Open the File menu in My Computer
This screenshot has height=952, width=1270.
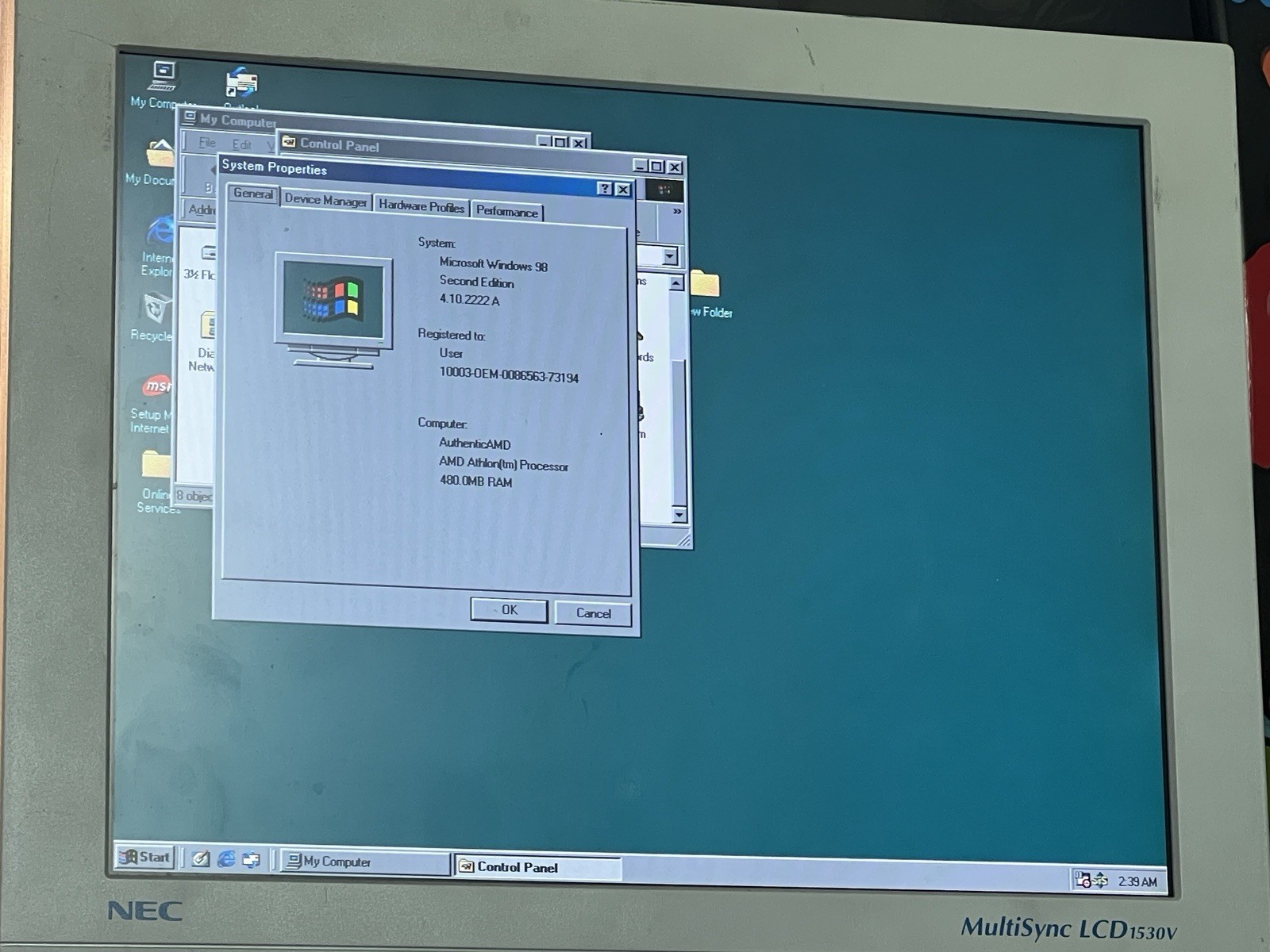coord(207,143)
